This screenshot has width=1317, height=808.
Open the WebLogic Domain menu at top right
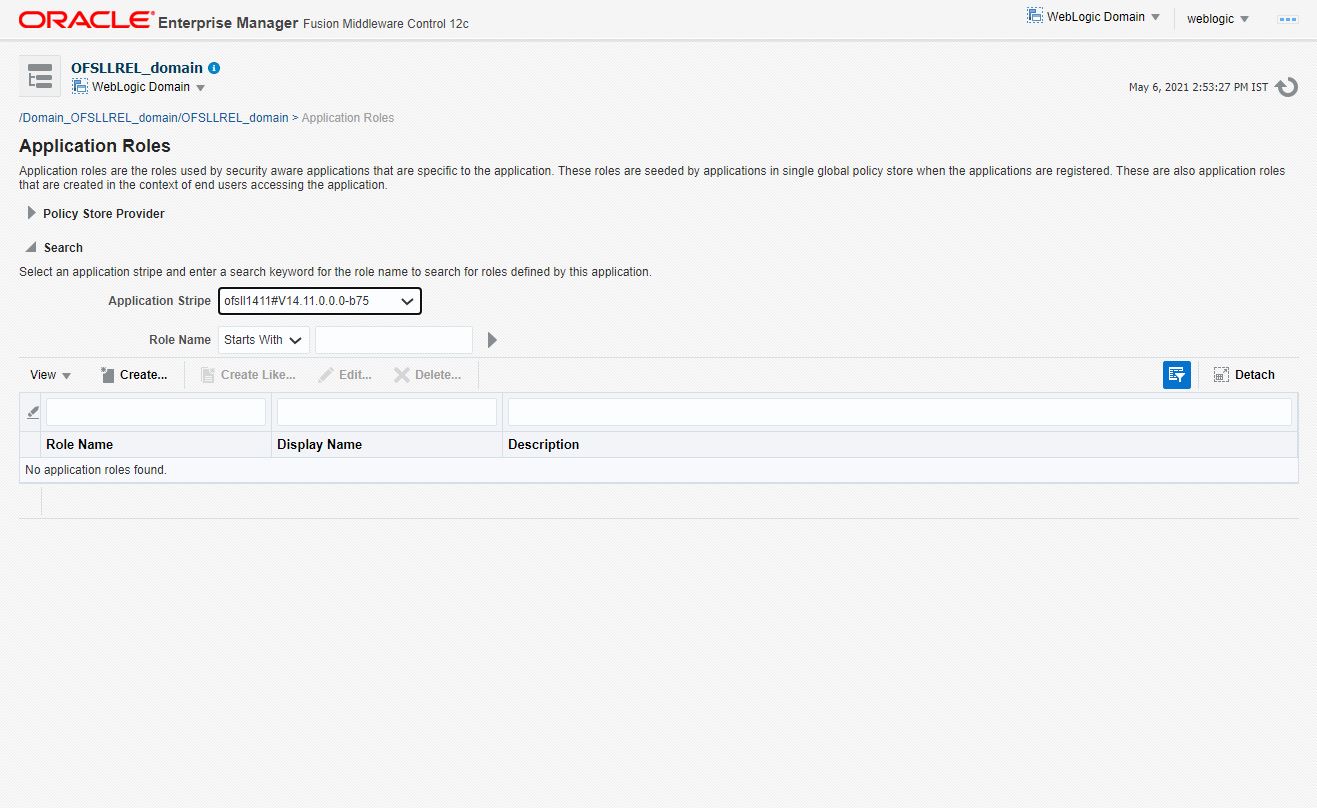point(1093,17)
